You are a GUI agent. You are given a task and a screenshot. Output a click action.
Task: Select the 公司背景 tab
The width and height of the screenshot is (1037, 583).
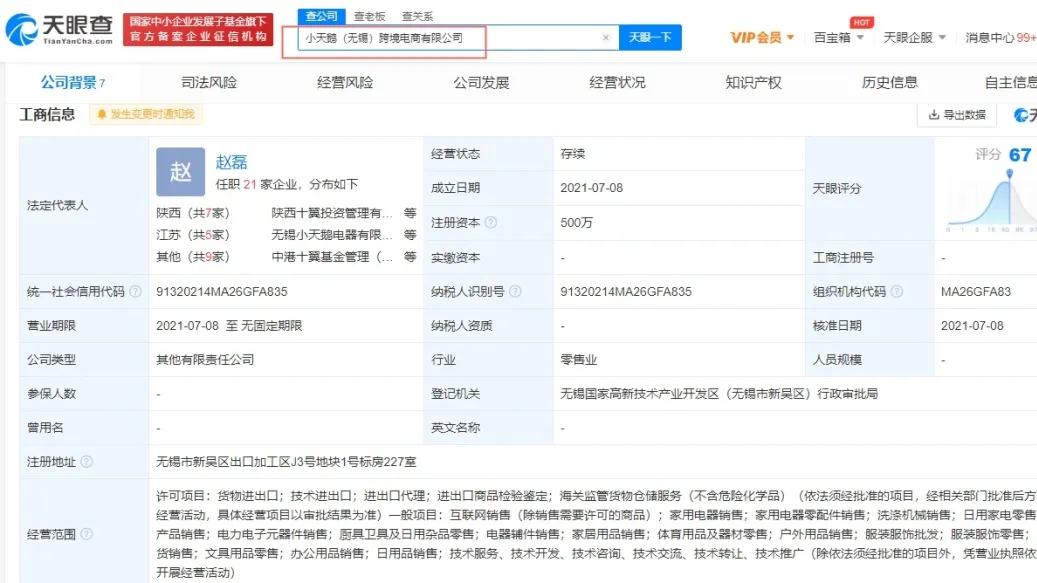click(x=73, y=83)
